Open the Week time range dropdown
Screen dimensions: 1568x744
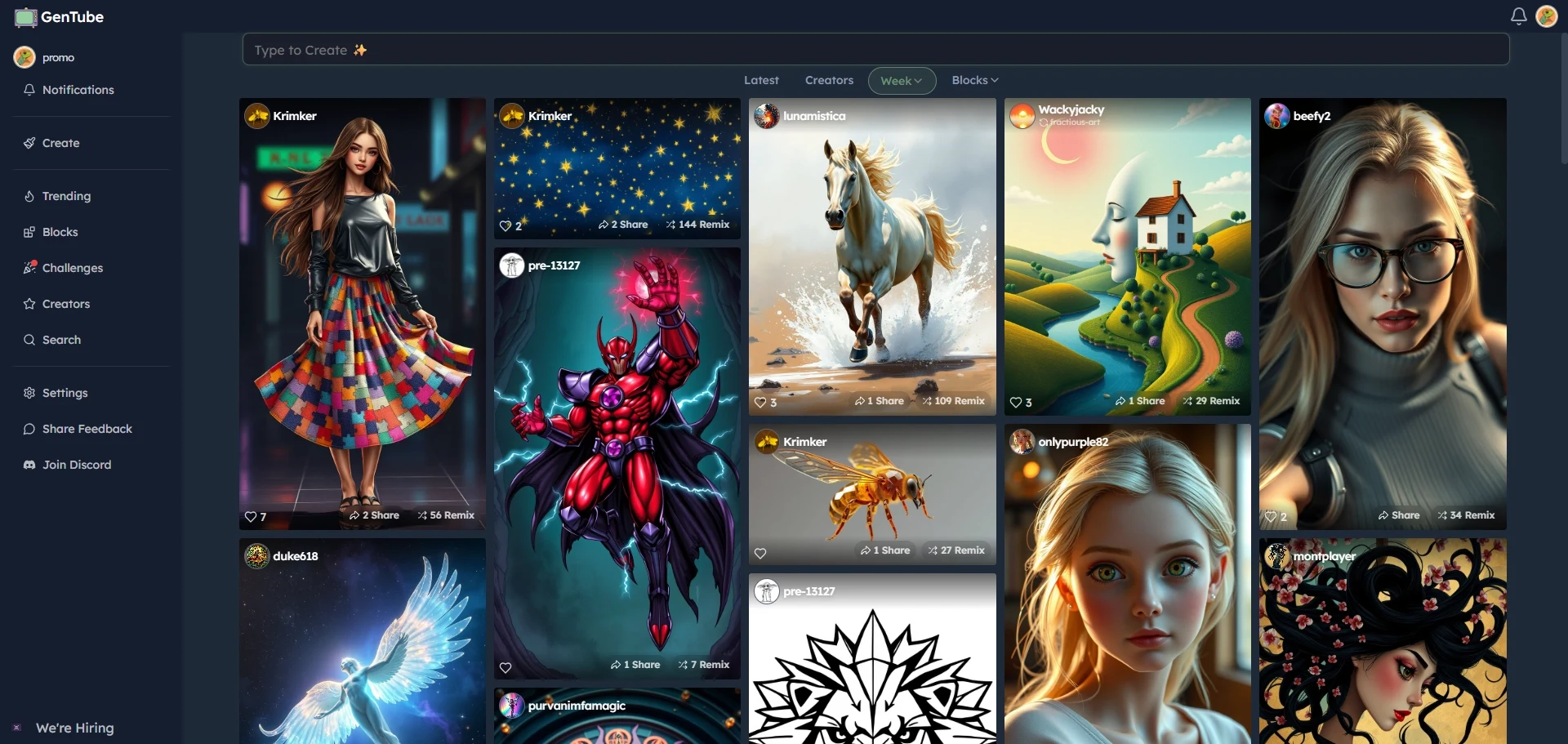click(902, 81)
